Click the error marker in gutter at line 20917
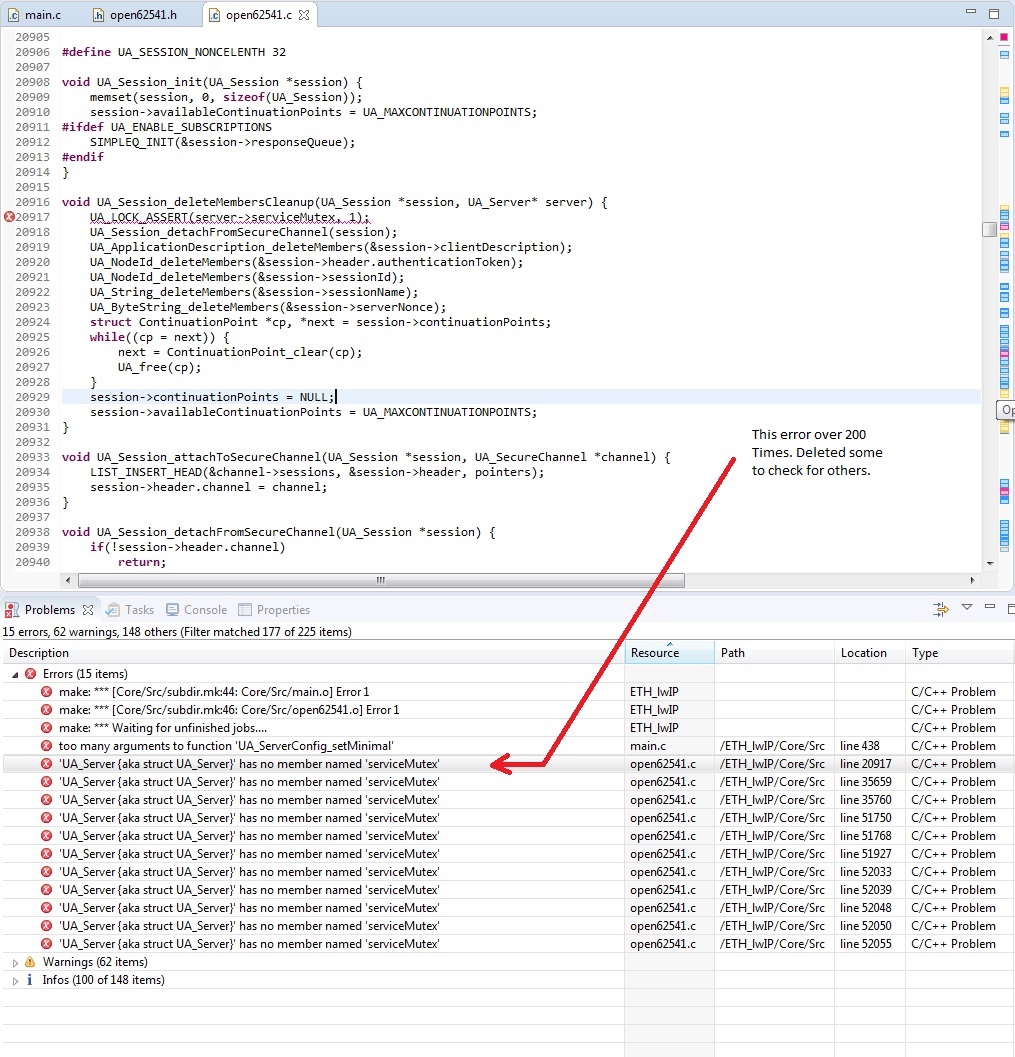Screen dimensions: 1015x1057 coord(9,217)
